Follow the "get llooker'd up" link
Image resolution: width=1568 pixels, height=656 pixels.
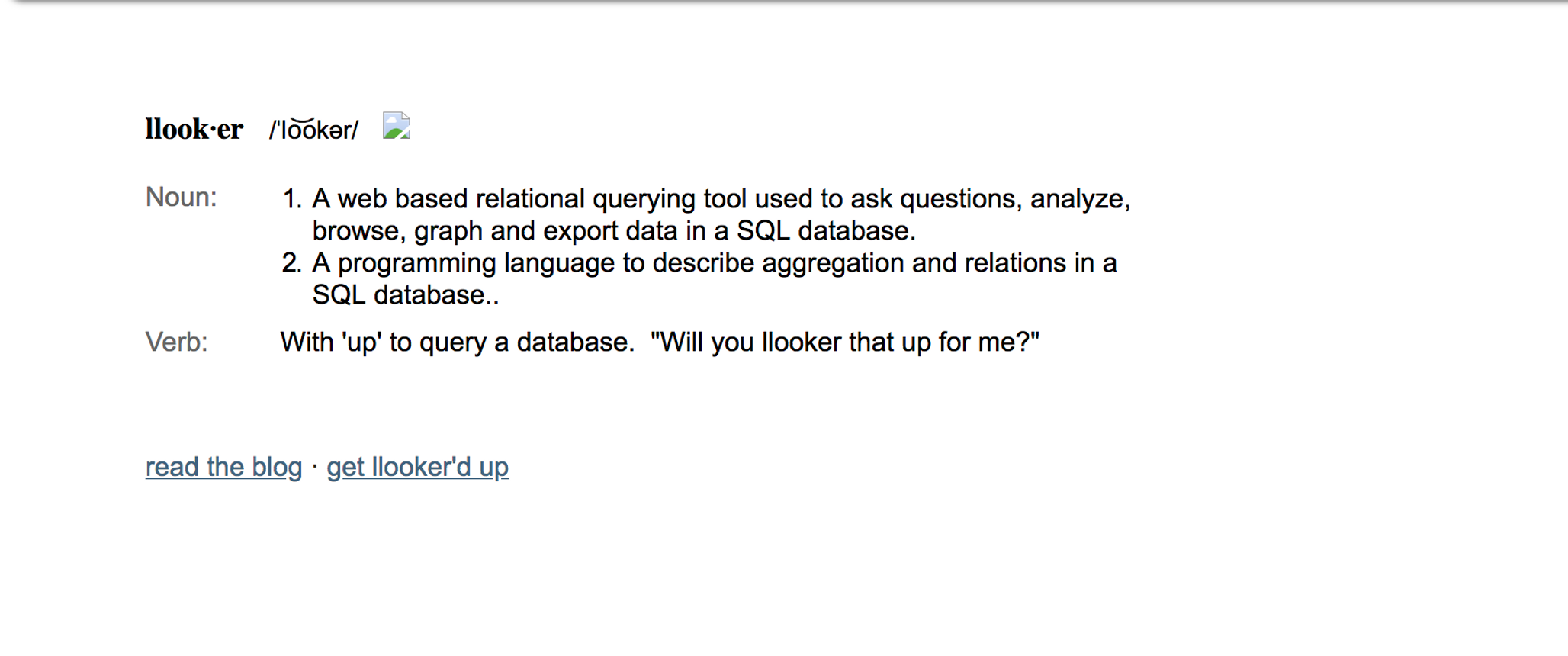(417, 467)
